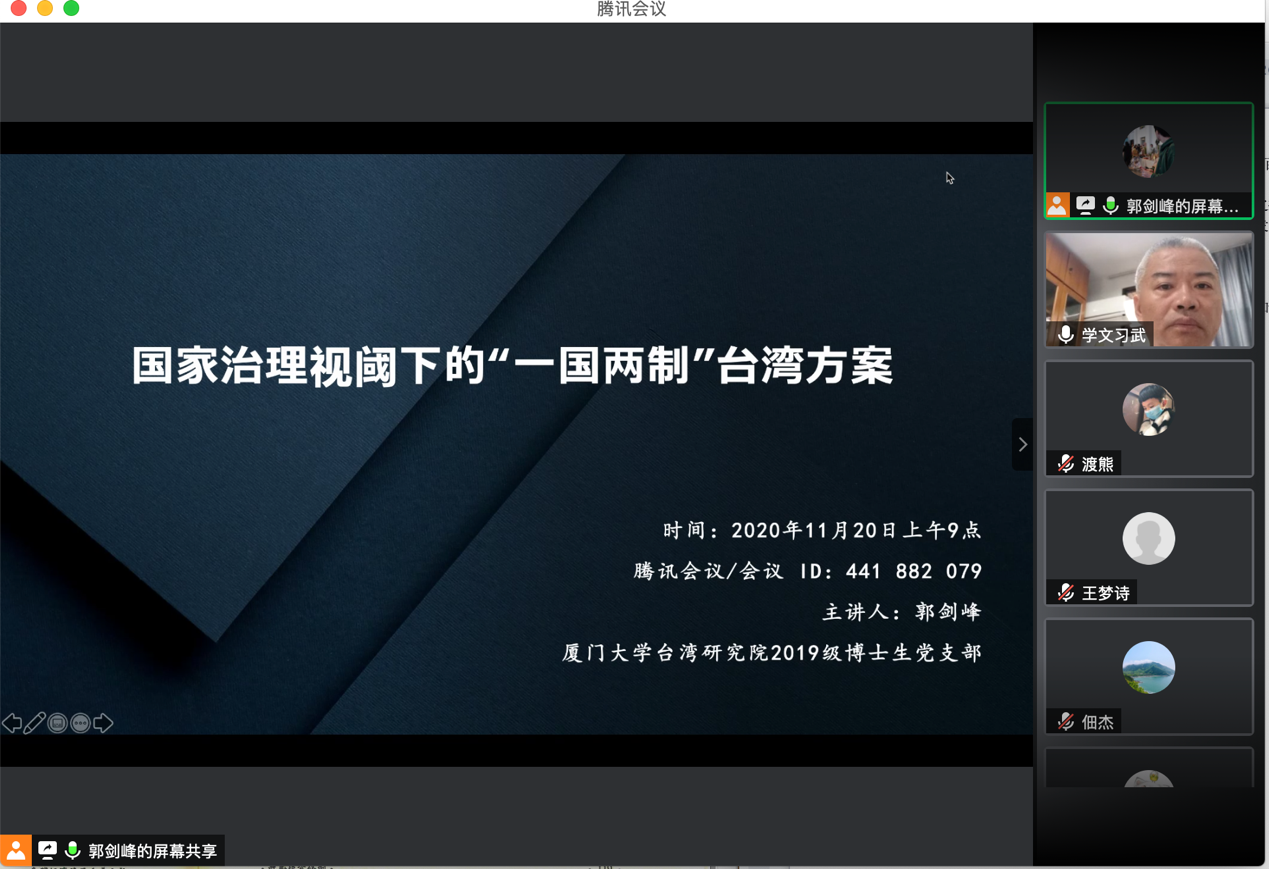Open the slide overview icon
The height and width of the screenshot is (869, 1269).
[58, 723]
